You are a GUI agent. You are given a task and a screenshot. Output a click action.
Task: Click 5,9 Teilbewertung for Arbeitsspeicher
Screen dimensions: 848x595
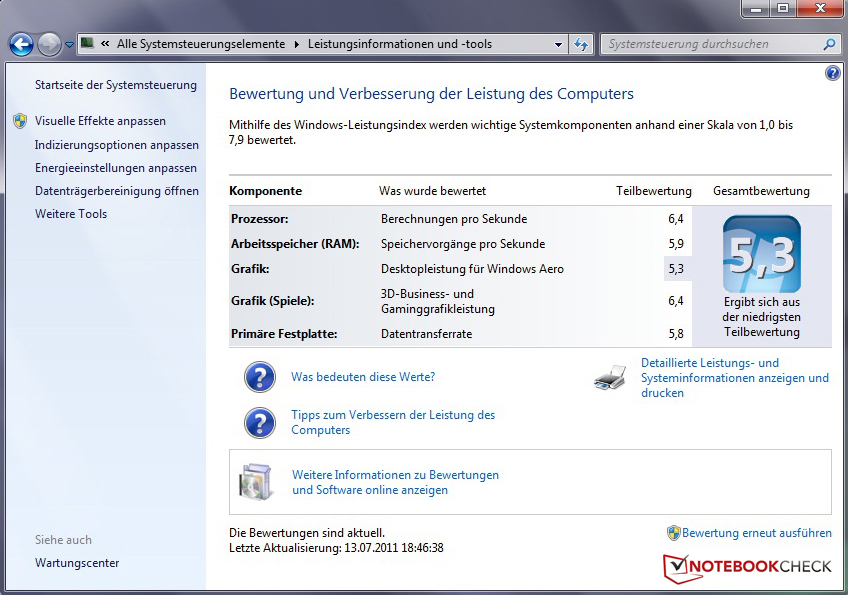point(675,244)
